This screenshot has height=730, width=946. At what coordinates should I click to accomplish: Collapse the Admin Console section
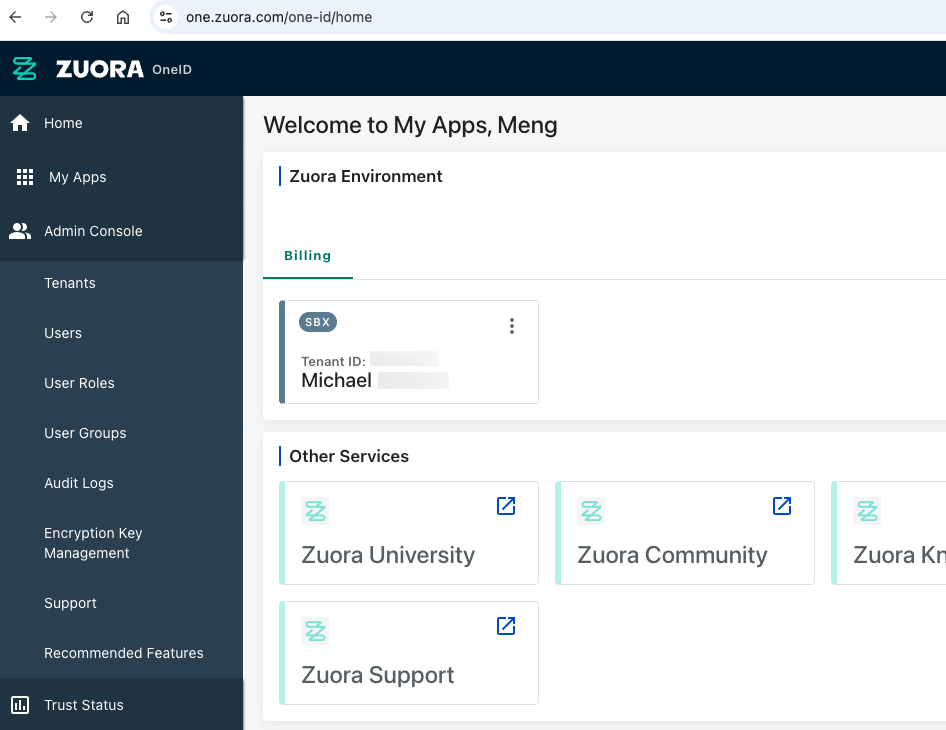click(93, 231)
